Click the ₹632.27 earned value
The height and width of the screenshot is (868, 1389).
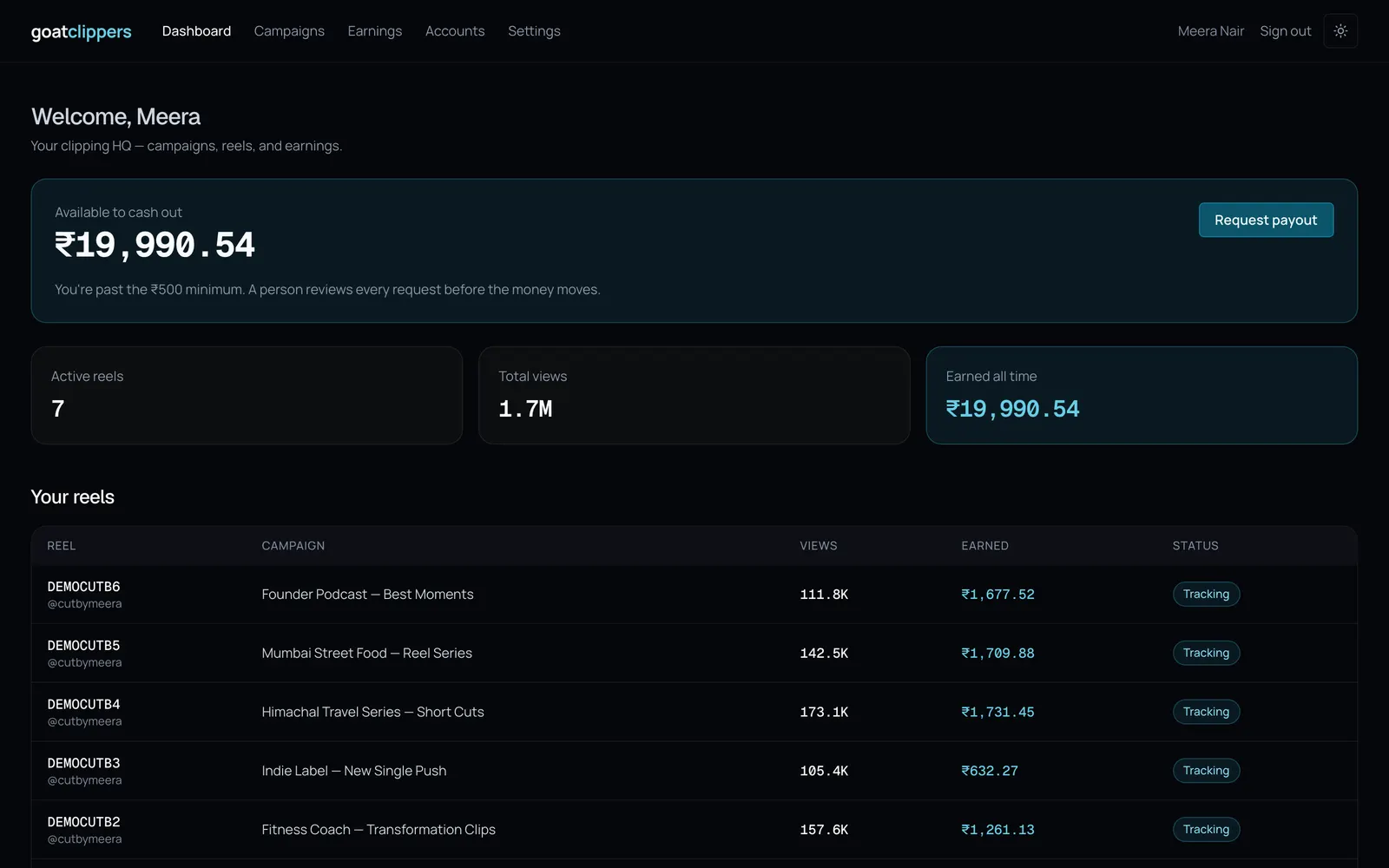coord(990,771)
